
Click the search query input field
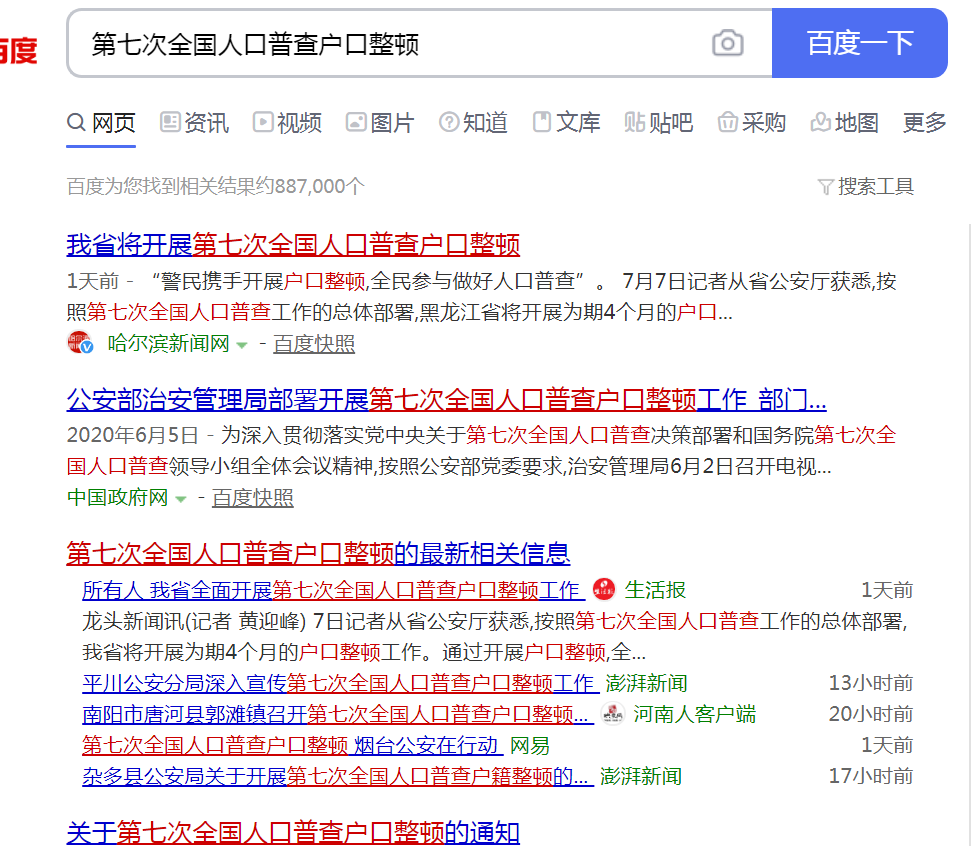(419, 43)
